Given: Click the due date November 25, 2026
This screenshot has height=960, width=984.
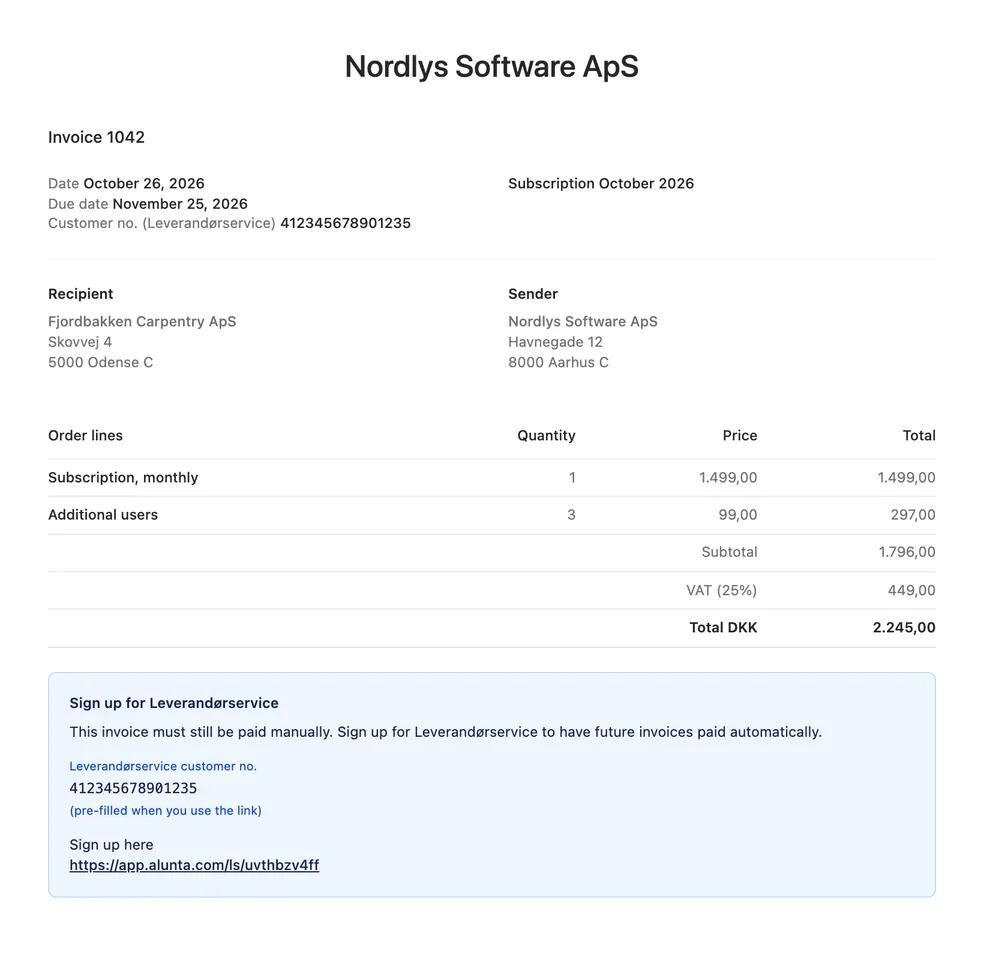Looking at the screenshot, I should (x=180, y=204).
